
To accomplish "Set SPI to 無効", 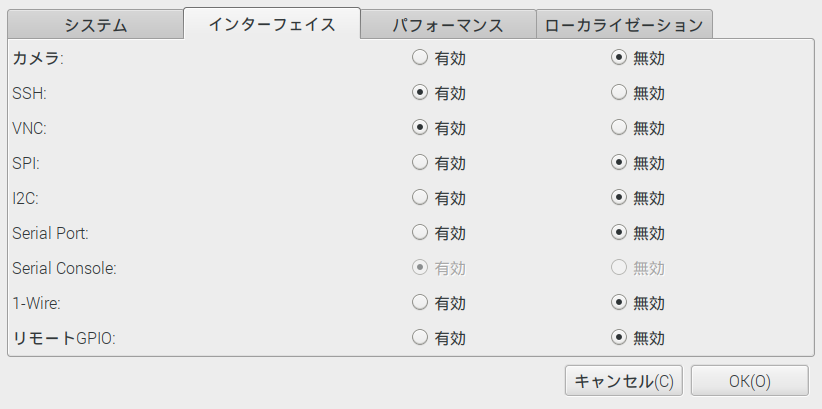I will pos(619,162).
